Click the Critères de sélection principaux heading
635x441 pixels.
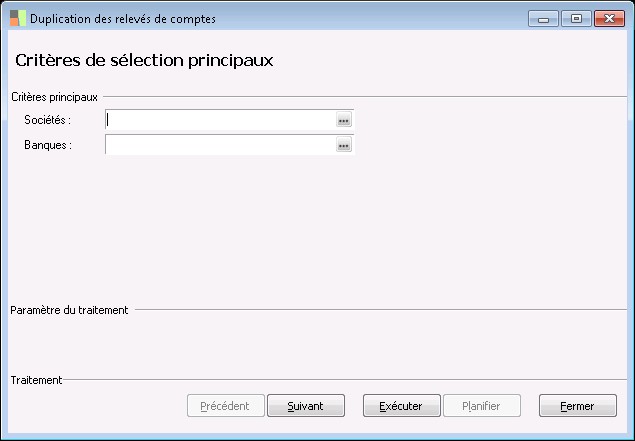145,60
